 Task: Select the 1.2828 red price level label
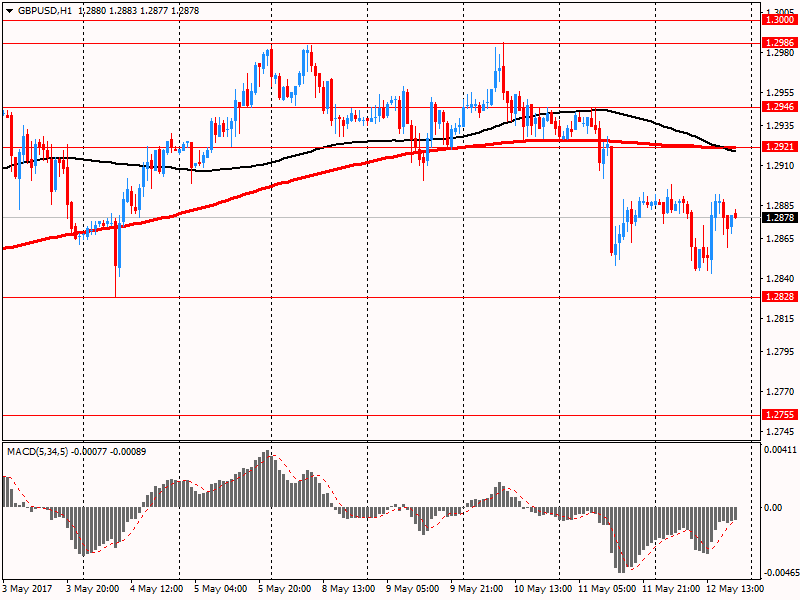(x=780, y=297)
